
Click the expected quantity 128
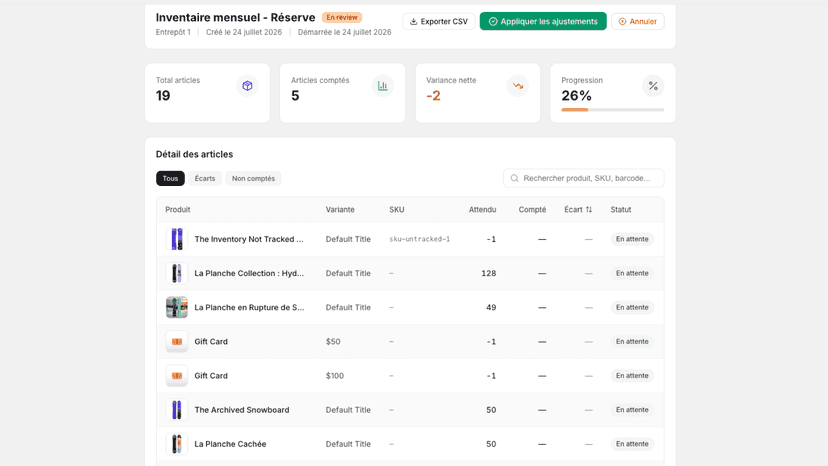tap(488, 273)
